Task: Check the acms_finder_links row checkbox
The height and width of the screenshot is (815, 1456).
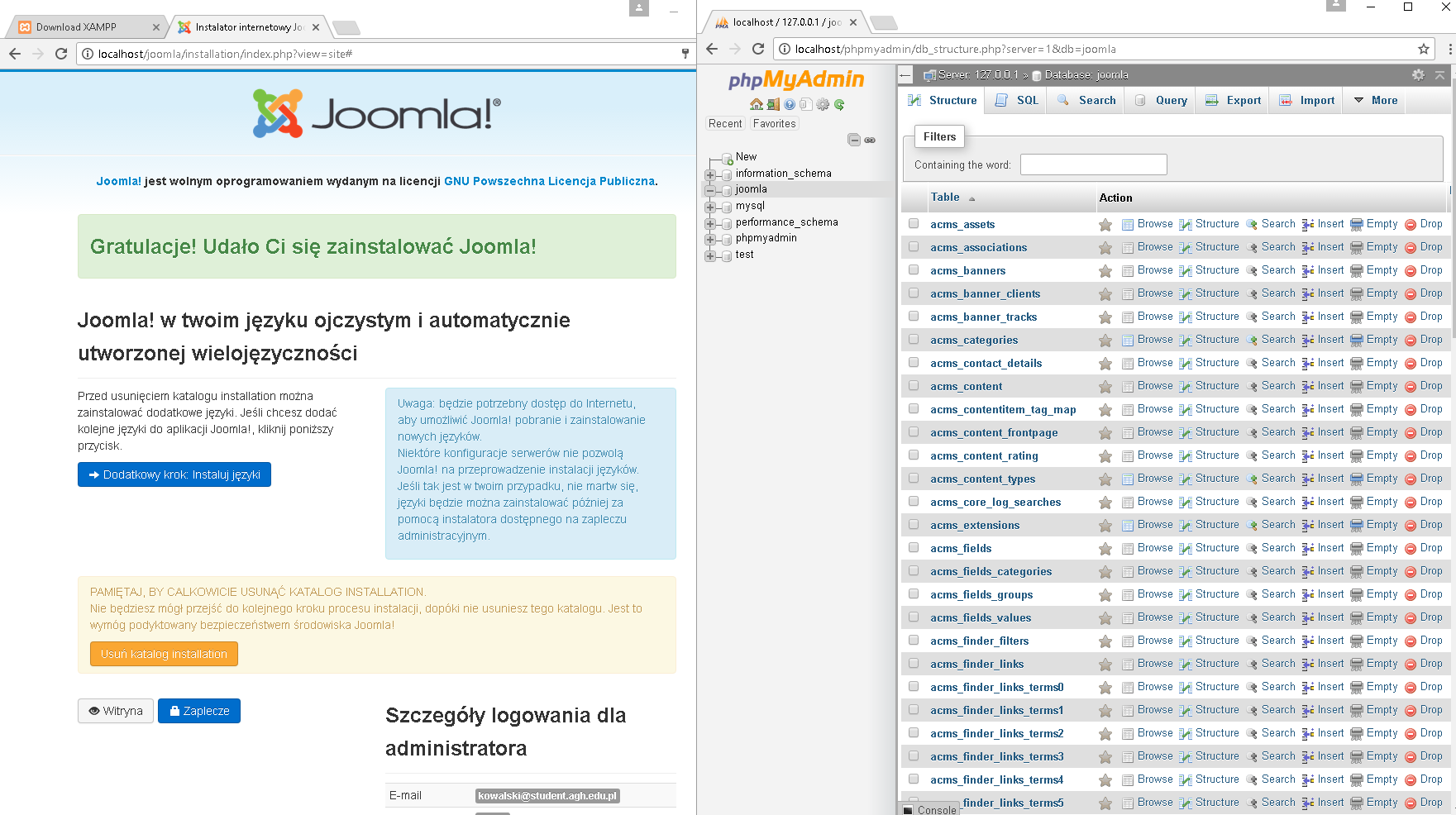Action: coord(914,663)
